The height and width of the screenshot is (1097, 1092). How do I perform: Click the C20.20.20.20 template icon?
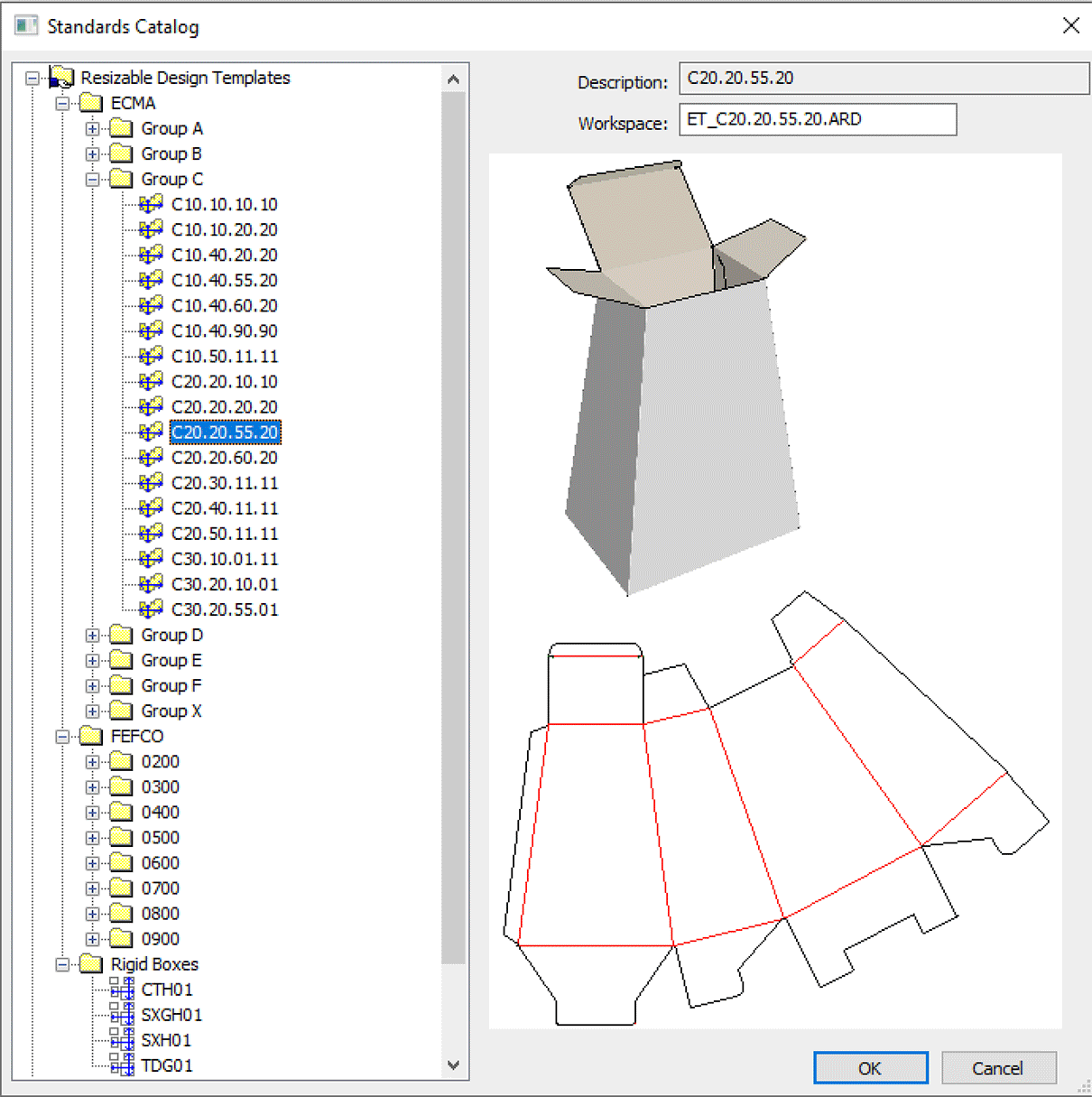[x=151, y=406]
